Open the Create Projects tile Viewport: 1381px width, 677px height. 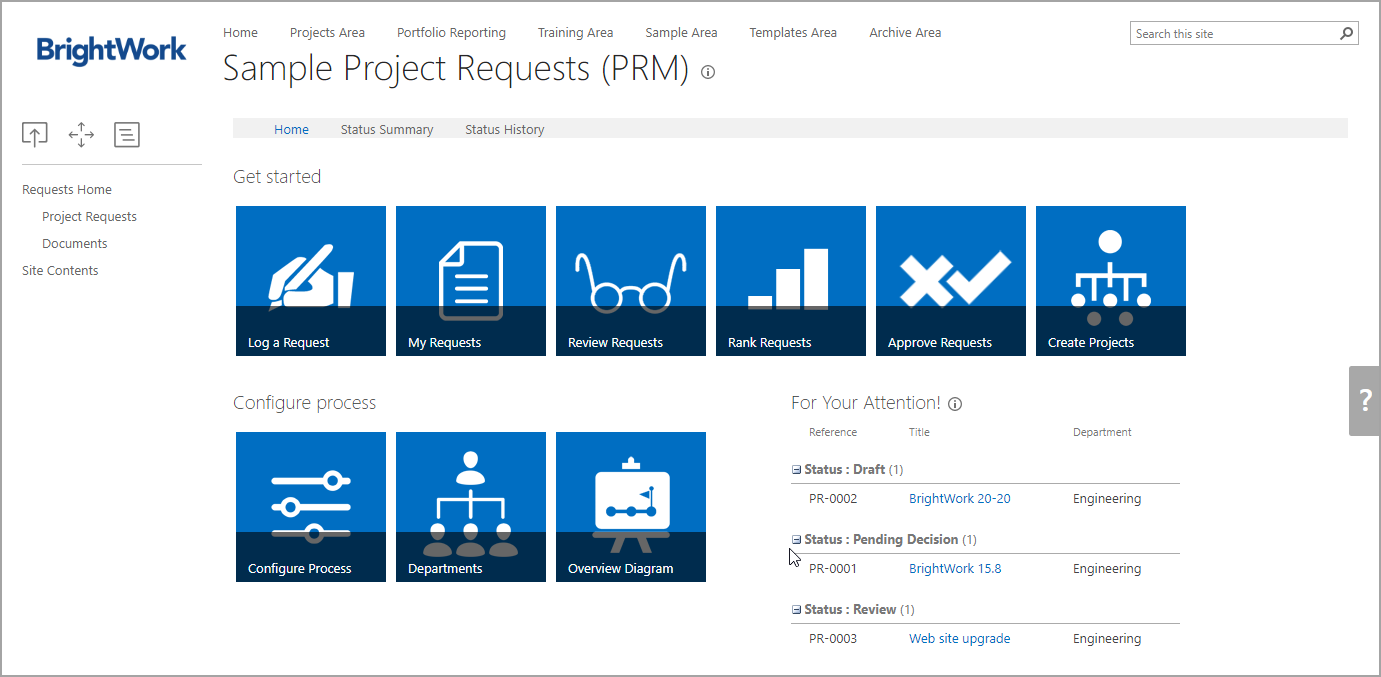point(1110,281)
